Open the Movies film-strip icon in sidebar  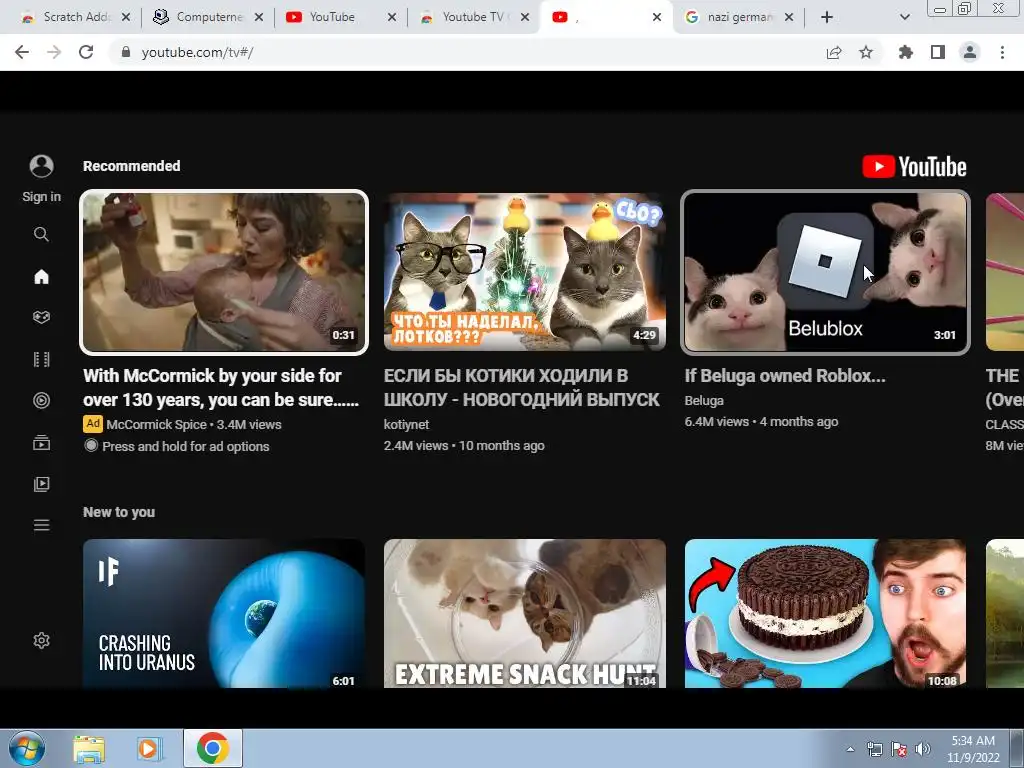[41, 359]
